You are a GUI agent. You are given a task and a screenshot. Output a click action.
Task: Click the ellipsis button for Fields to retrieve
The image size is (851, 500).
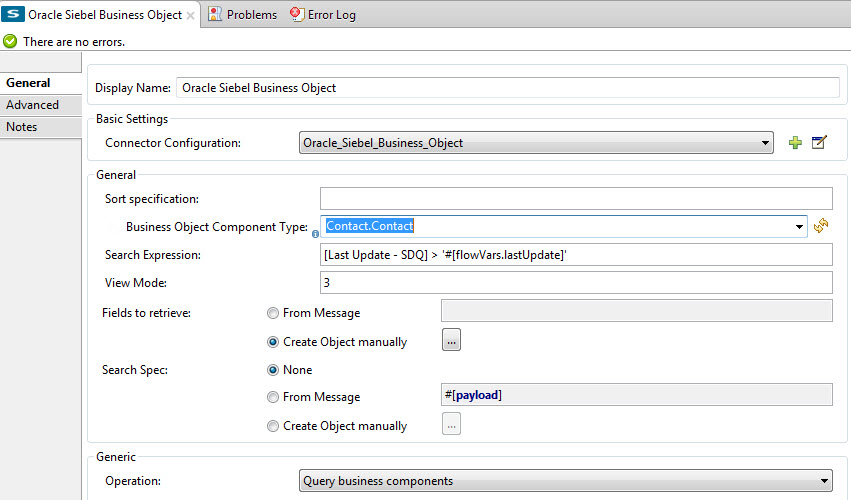coord(451,341)
